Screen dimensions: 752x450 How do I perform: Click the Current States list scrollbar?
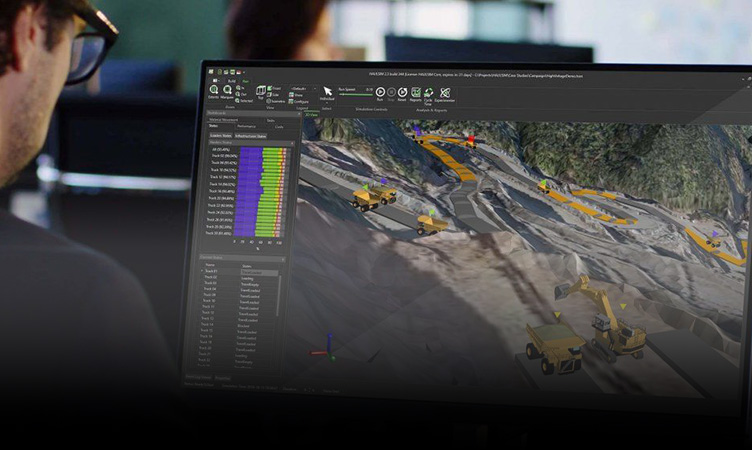[280, 295]
